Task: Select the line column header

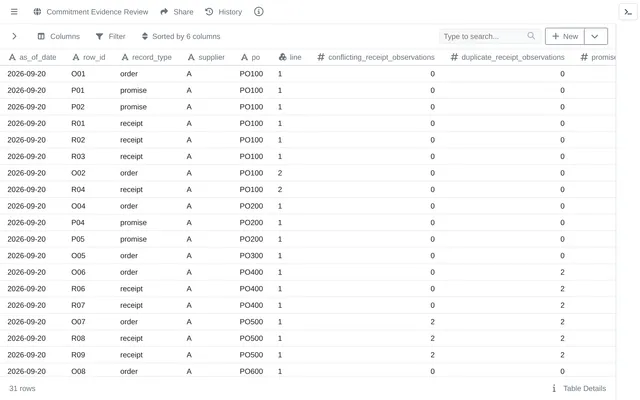Action: click(290, 57)
